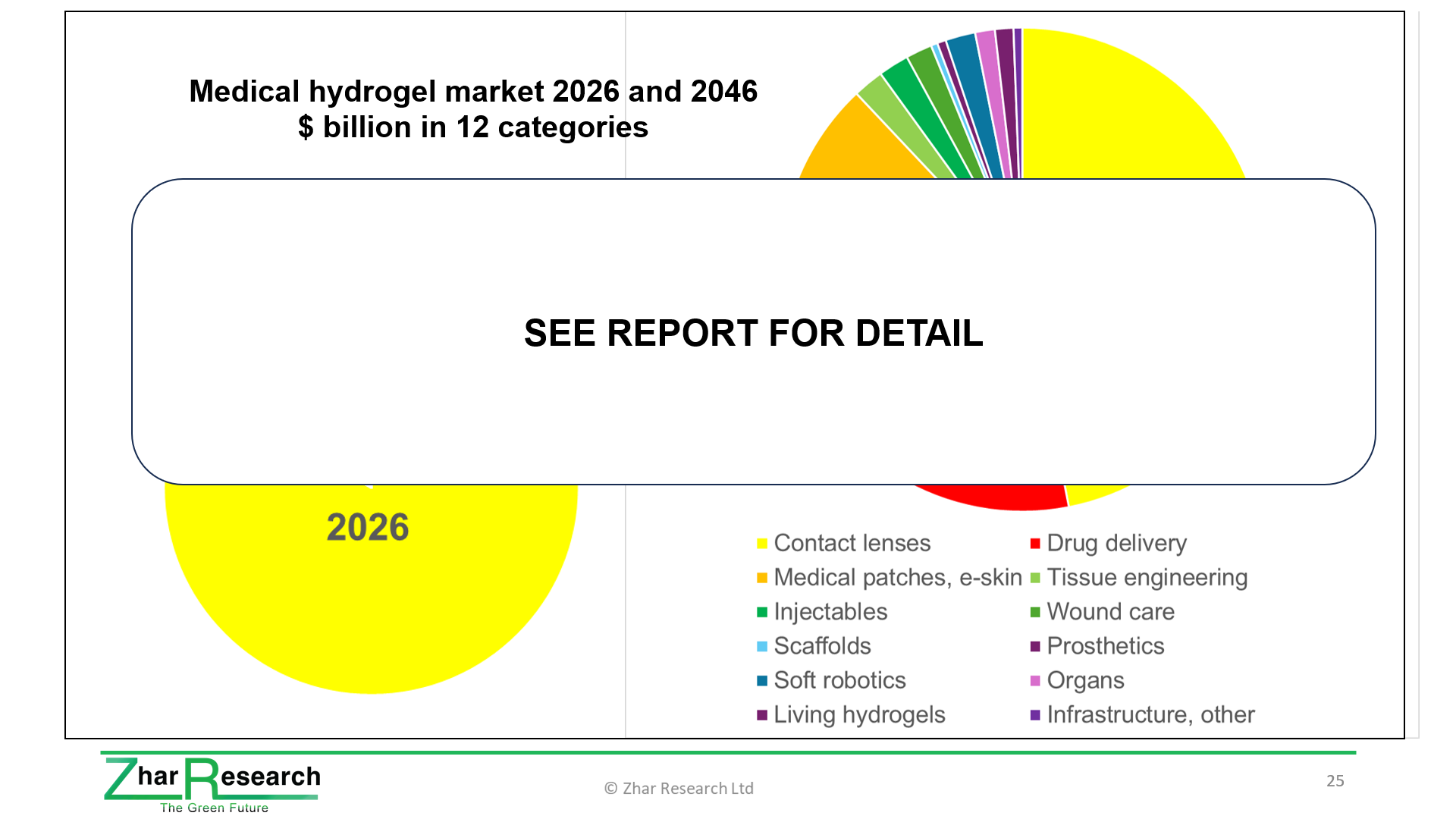The width and height of the screenshot is (1456, 819).
Task: Select the orange Medical patches legend marker
Action: click(762, 578)
